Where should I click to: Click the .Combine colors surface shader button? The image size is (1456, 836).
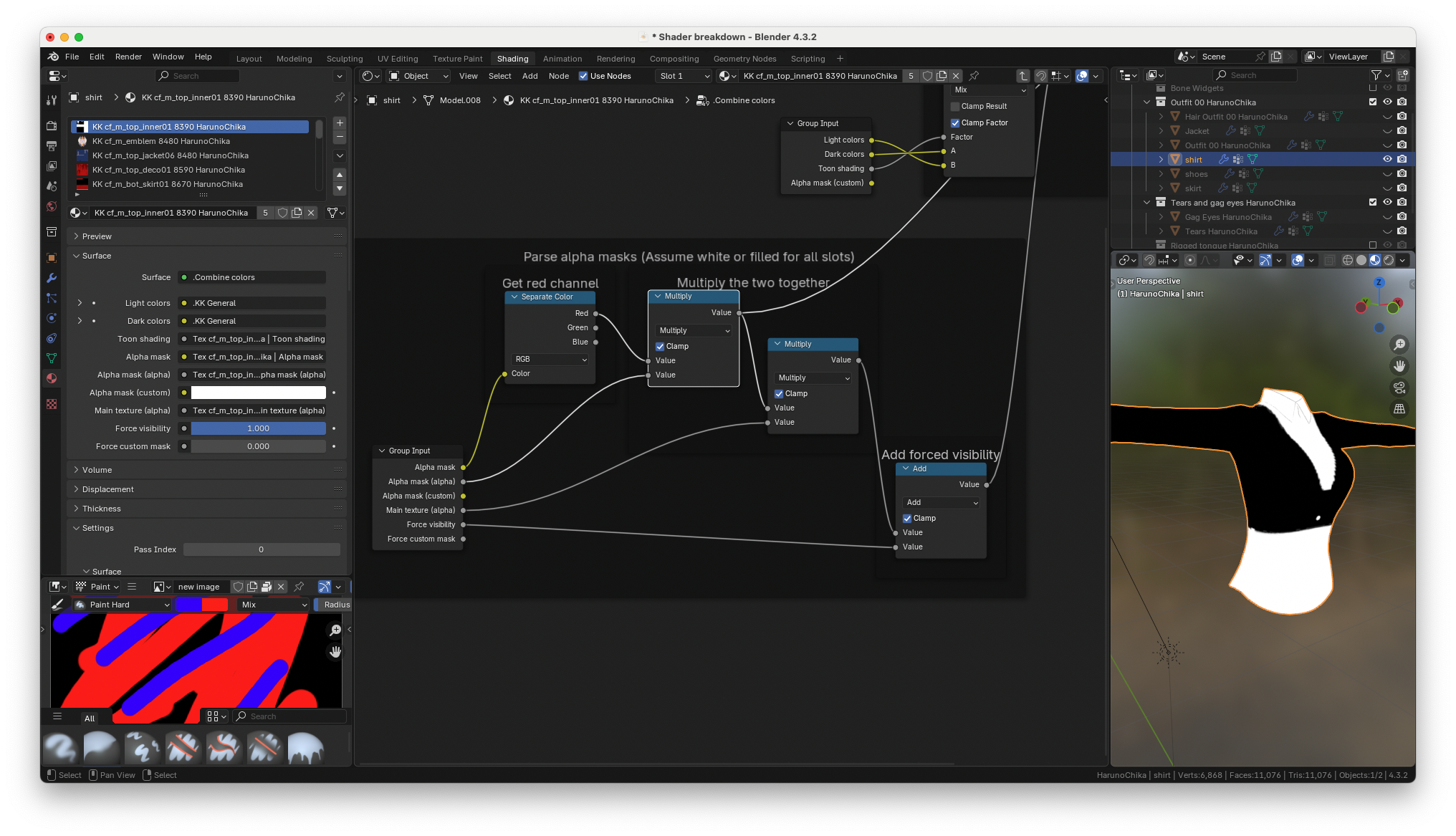click(x=252, y=277)
